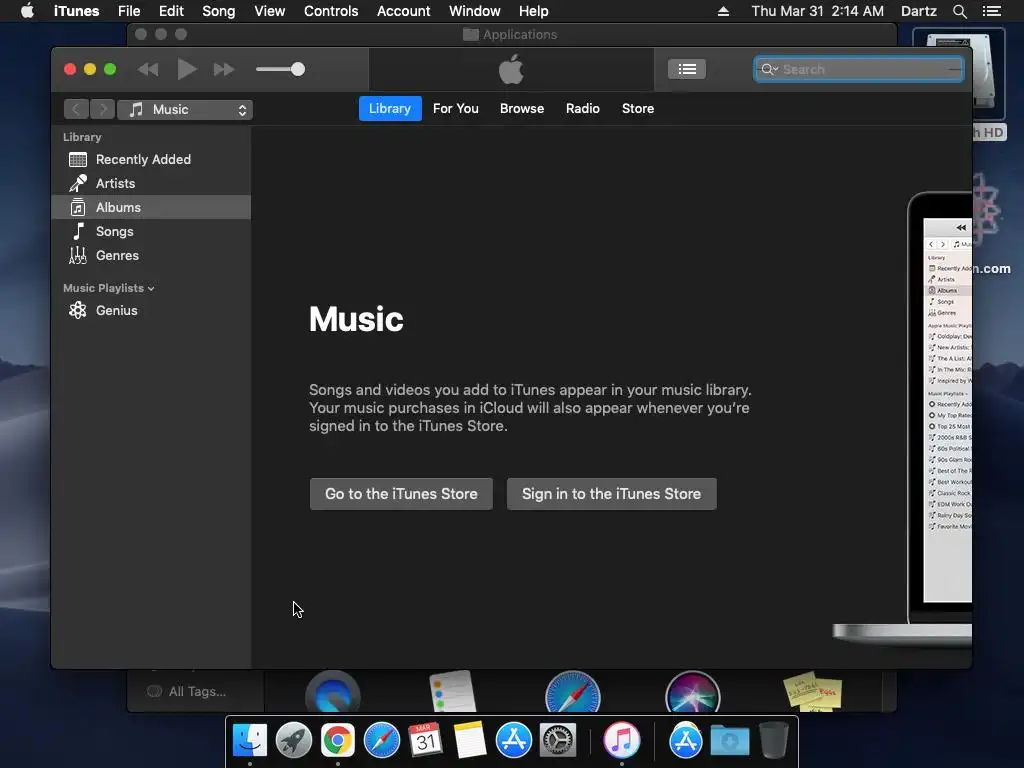Open Reminders in the Applications Finder window
The image size is (1024, 768).
pos(453,691)
